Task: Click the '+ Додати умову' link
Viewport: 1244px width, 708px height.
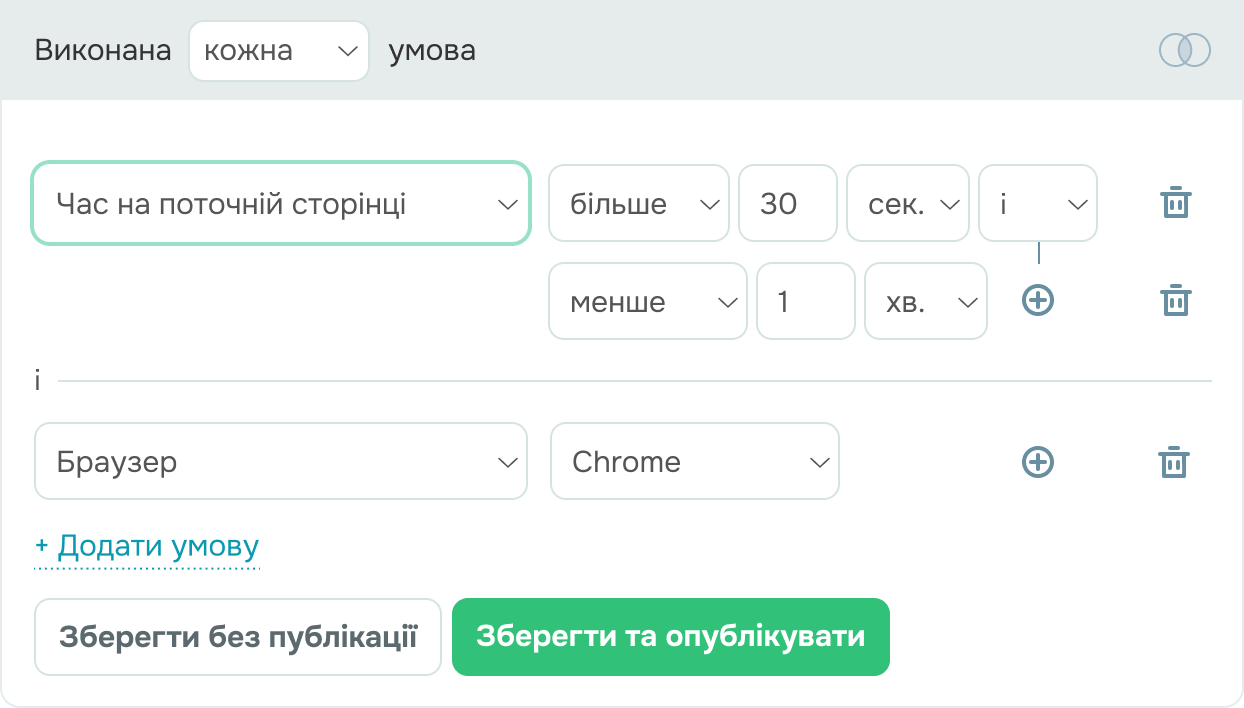Action: tap(147, 547)
